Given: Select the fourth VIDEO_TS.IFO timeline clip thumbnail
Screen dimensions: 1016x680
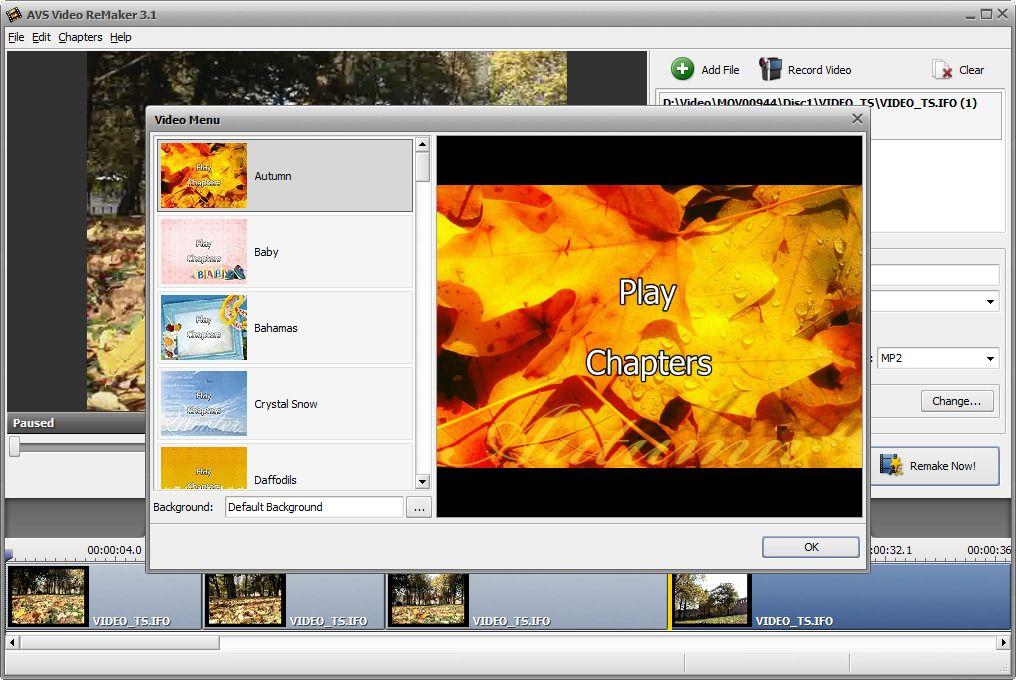Looking at the screenshot, I should [x=711, y=599].
